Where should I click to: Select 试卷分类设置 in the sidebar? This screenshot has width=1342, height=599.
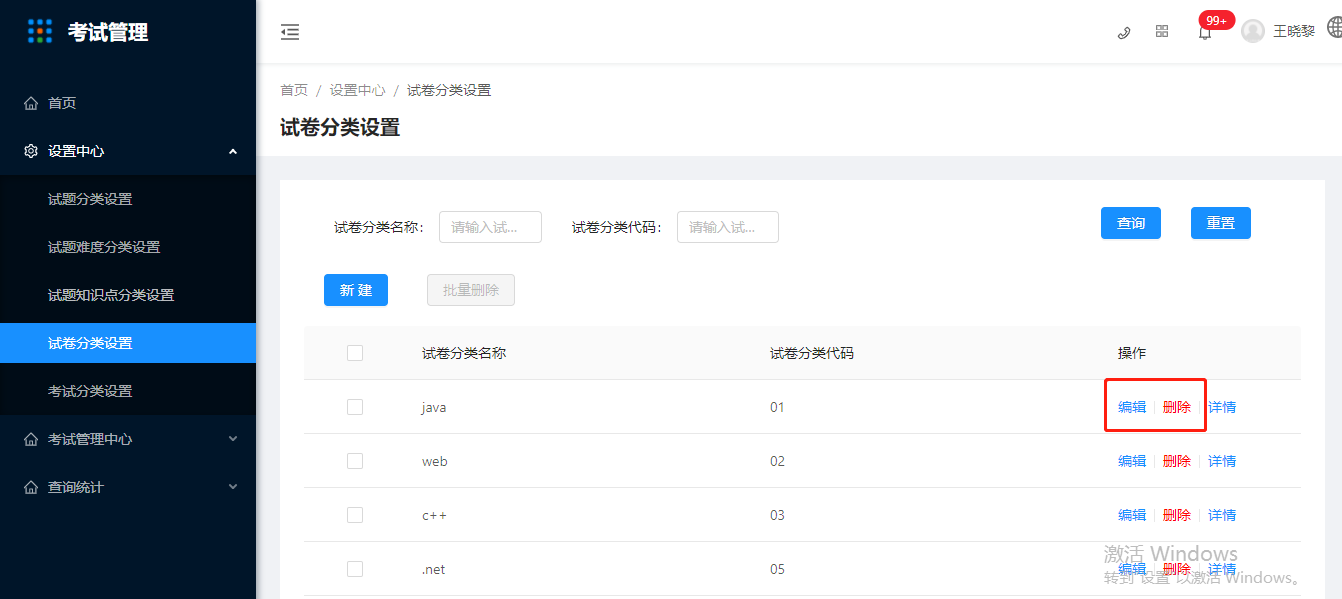coord(128,343)
